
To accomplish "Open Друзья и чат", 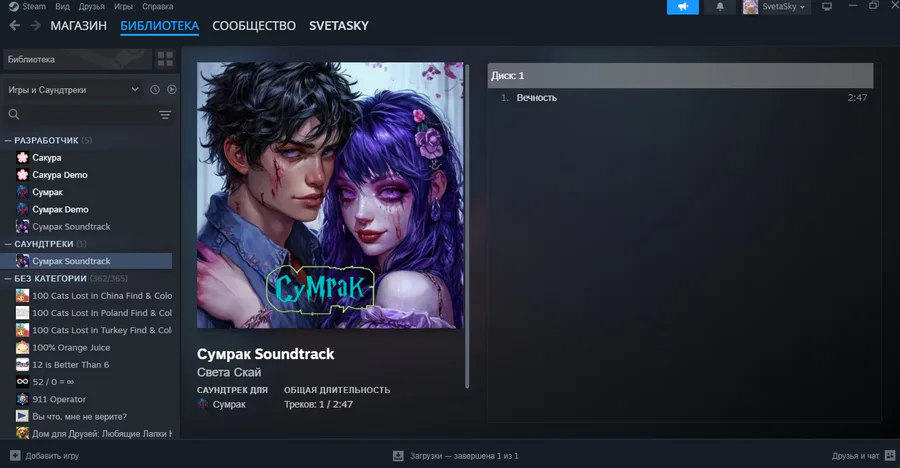I will (x=855, y=455).
